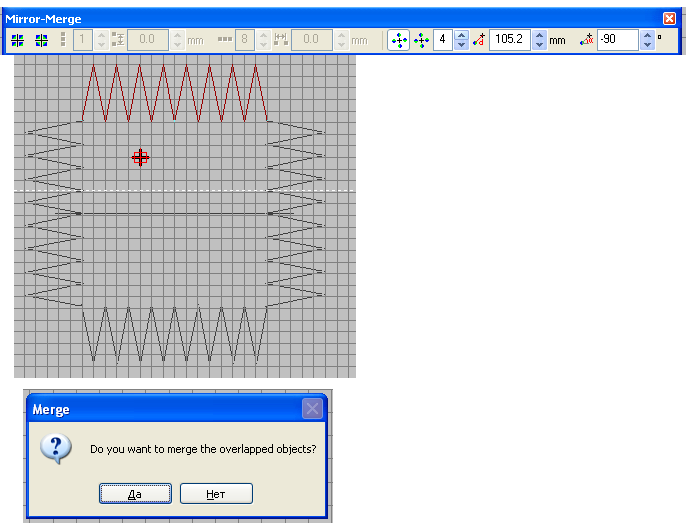
Task: Click the distance icon before 105.2 field
Action: 479,41
